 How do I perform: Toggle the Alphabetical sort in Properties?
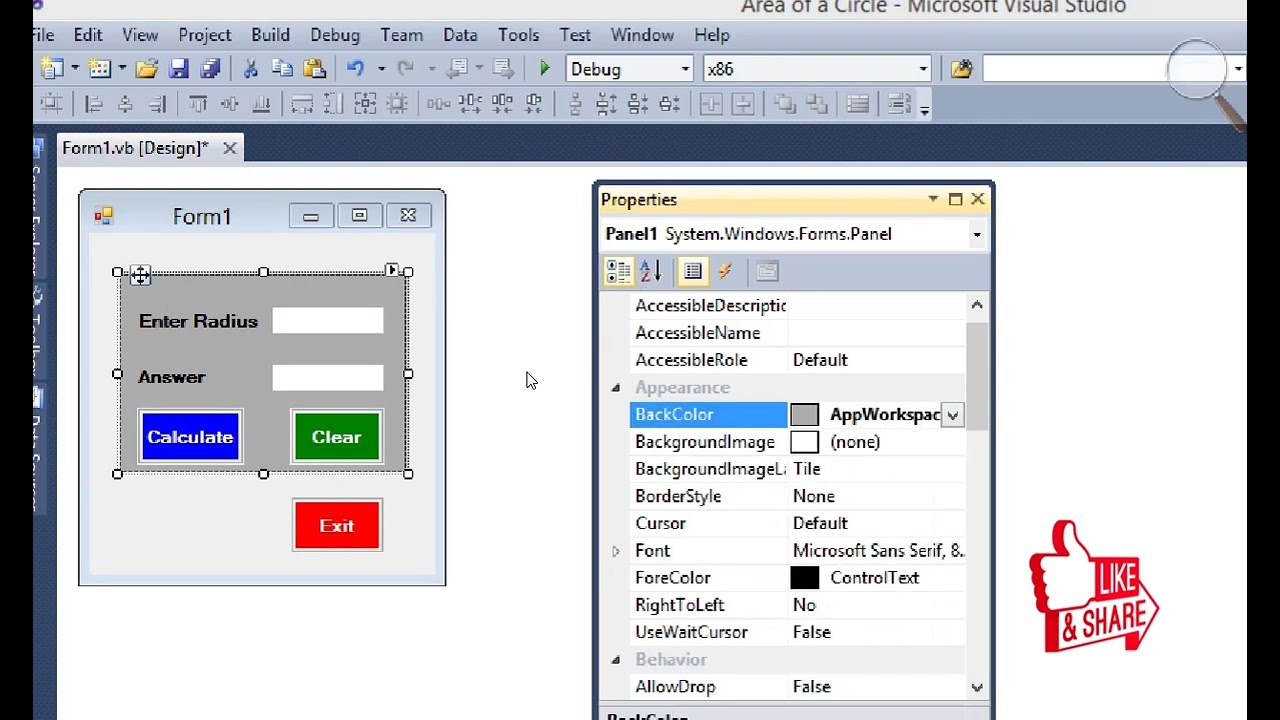(x=650, y=272)
